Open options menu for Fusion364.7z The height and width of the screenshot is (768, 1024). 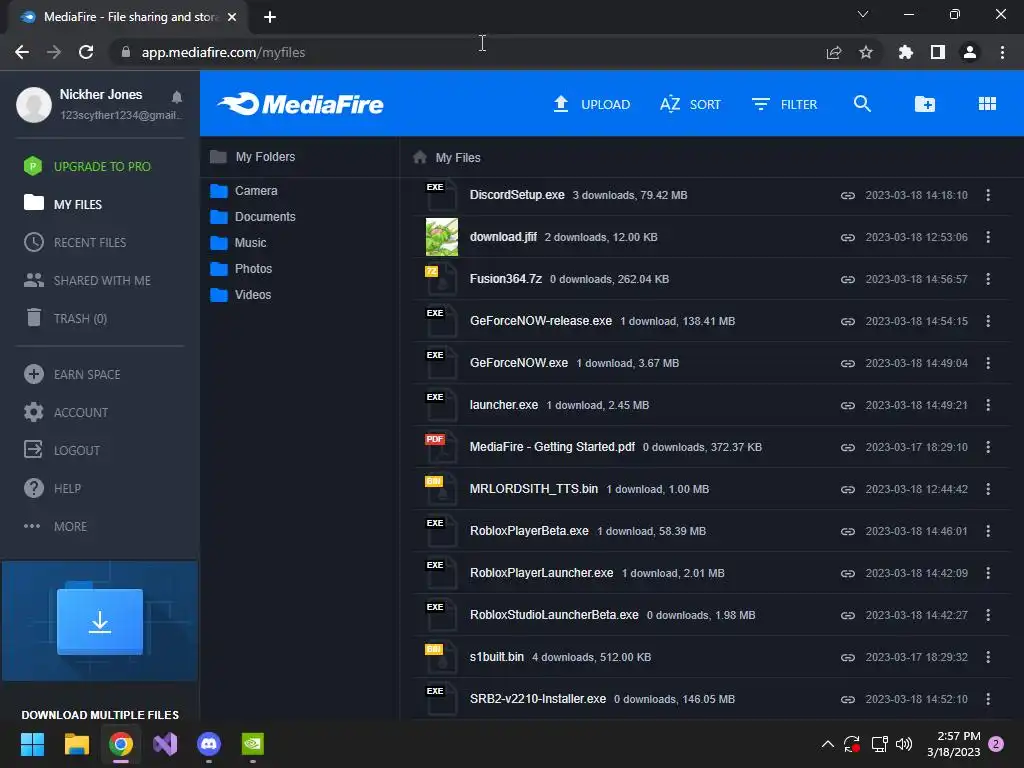987,279
